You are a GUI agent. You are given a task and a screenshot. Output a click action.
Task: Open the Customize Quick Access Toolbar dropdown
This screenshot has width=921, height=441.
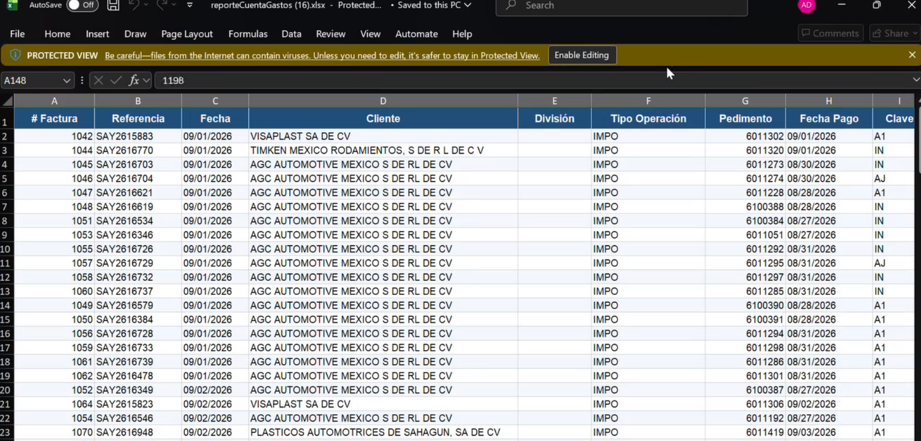[190, 5]
